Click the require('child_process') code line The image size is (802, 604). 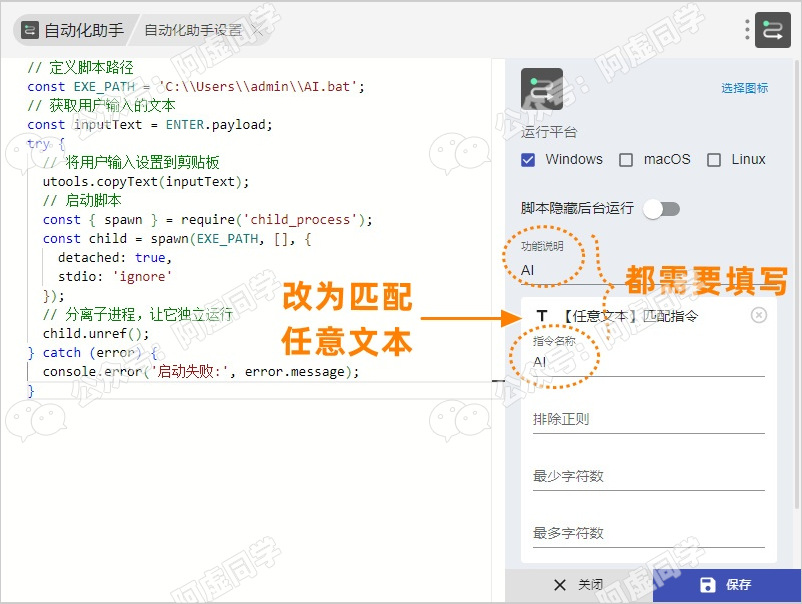(x=208, y=219)
